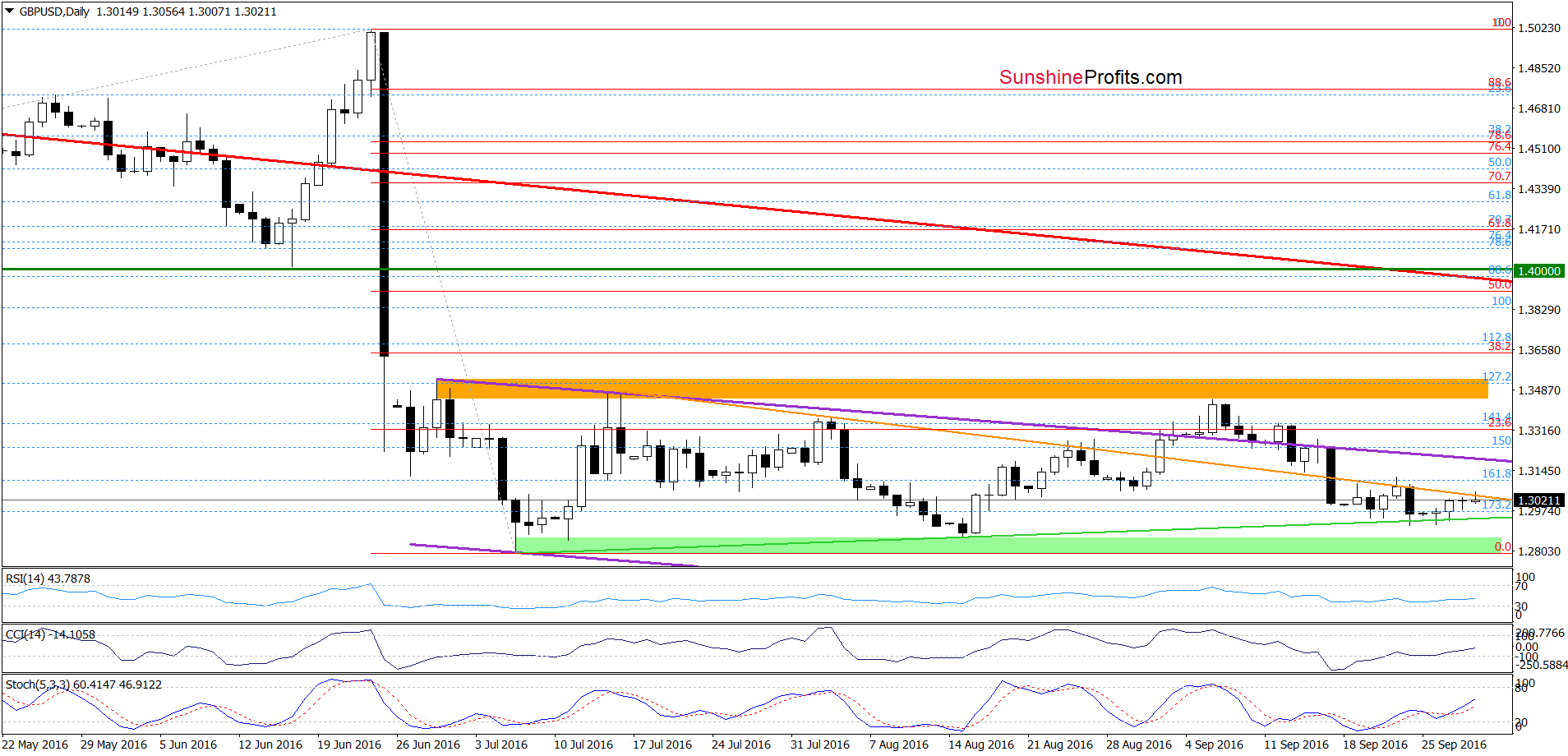Select the 1.34870 price axis label
Image resolution: width=1568 pixels, height=756 pixels.
1539,390
